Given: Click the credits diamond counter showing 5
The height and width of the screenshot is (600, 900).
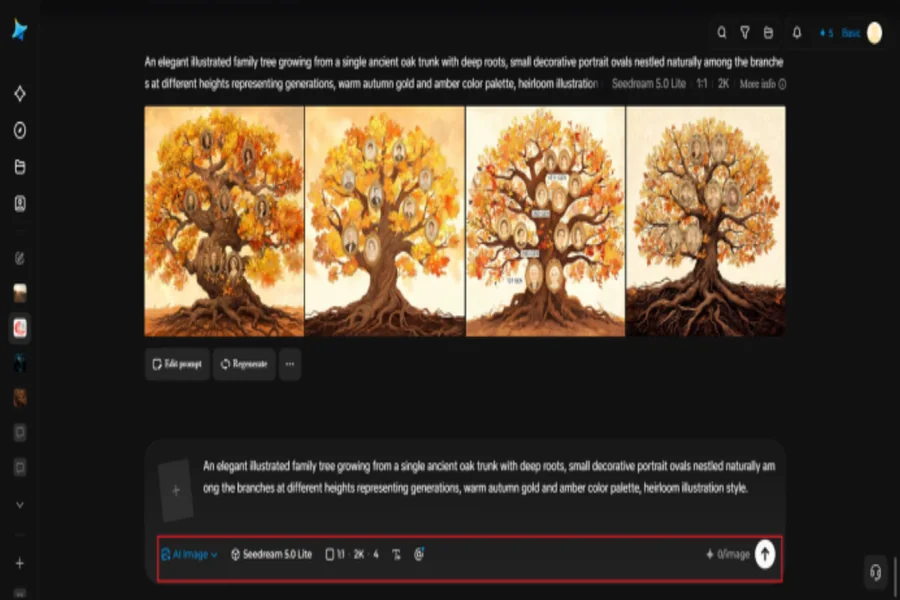Looking at the screenshot, I should pos(827,33).
